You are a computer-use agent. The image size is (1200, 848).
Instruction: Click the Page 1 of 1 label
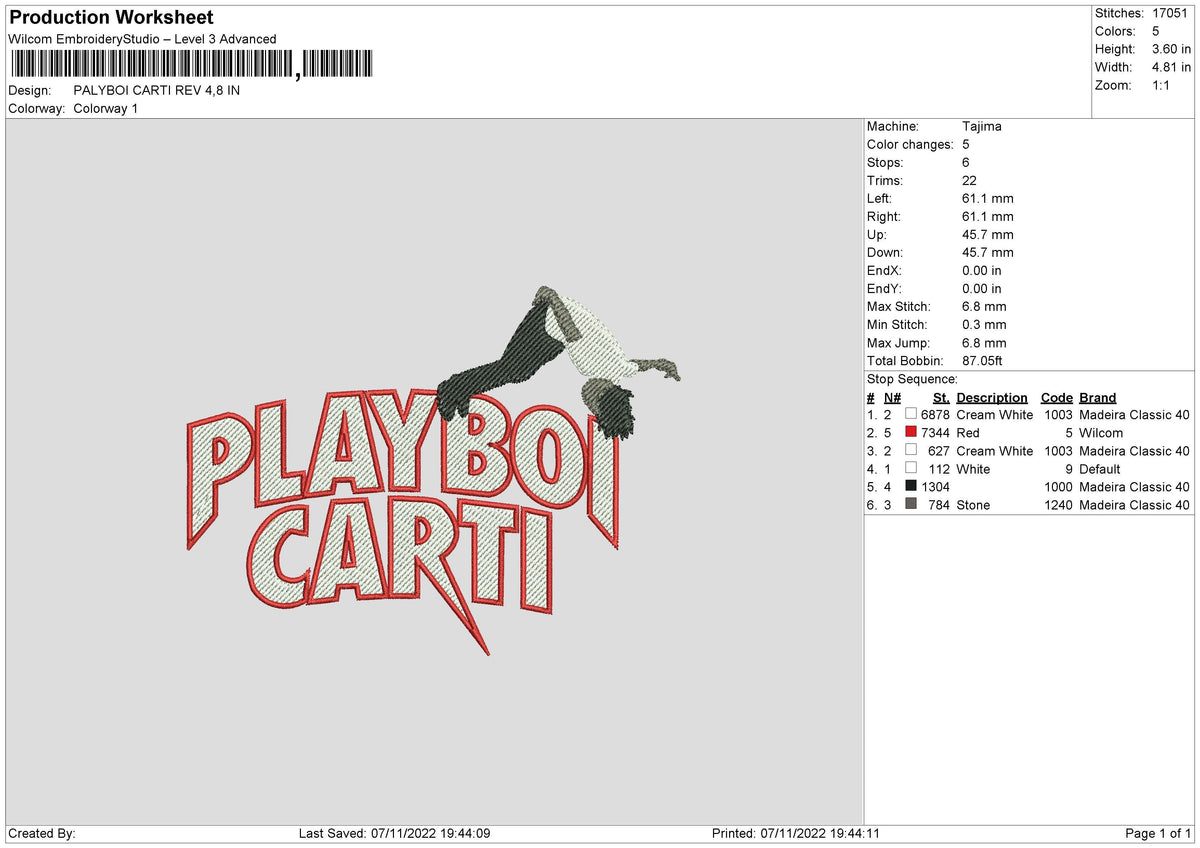point(1158,831)
